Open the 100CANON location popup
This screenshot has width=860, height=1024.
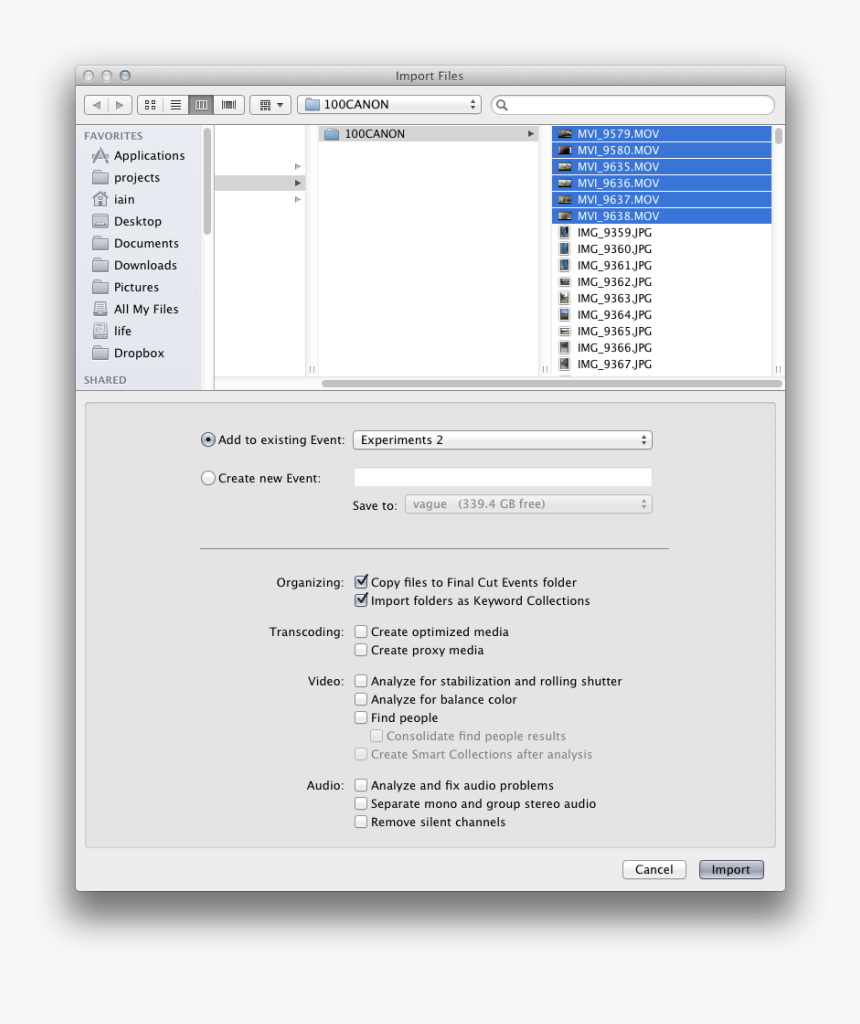point(389,104)
